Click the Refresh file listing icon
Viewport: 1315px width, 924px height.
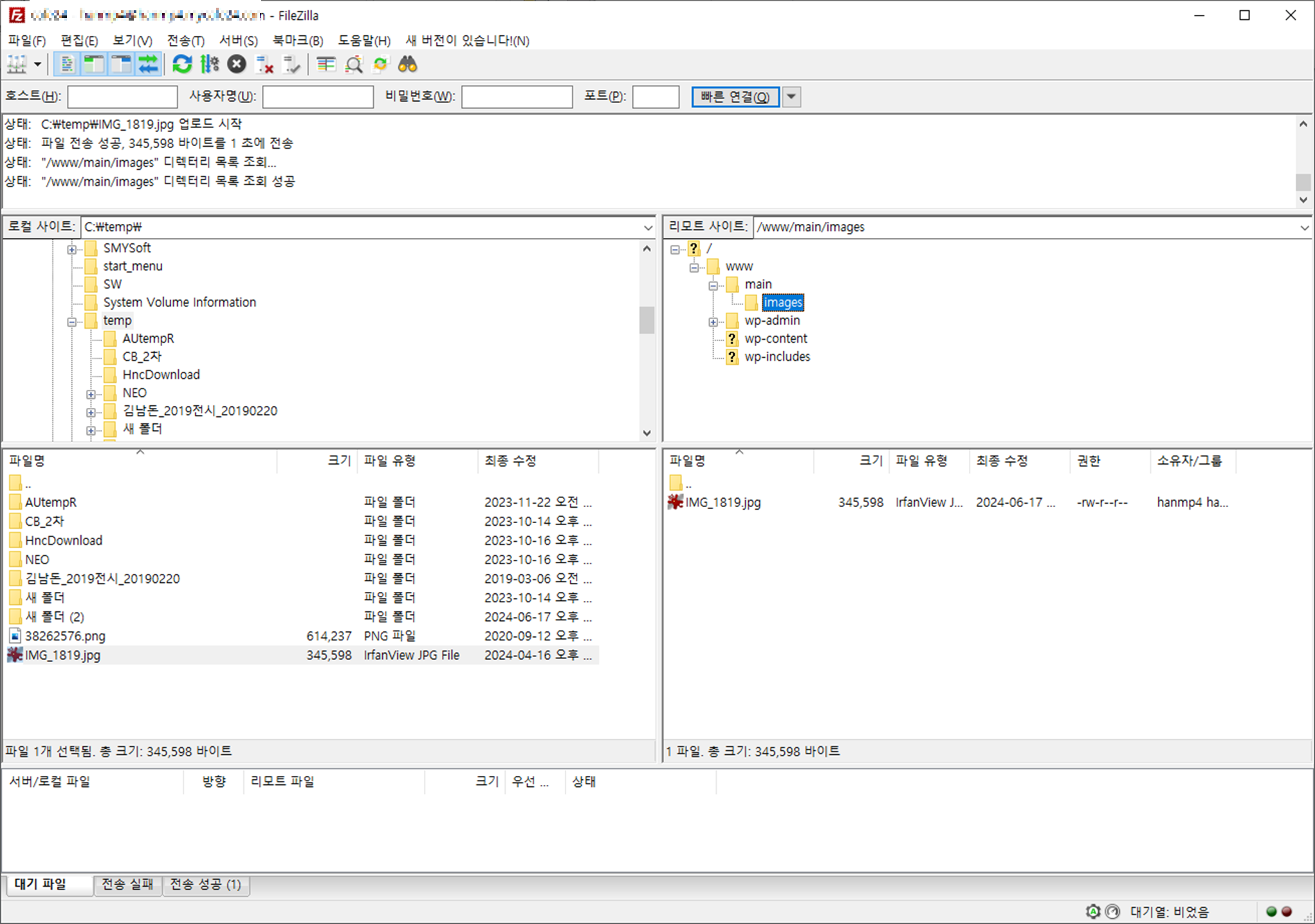(182, 64)
